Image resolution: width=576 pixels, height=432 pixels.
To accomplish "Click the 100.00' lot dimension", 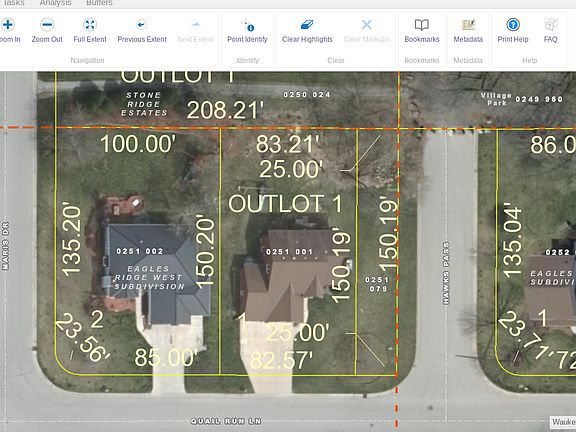I will (x=138, y=144).
